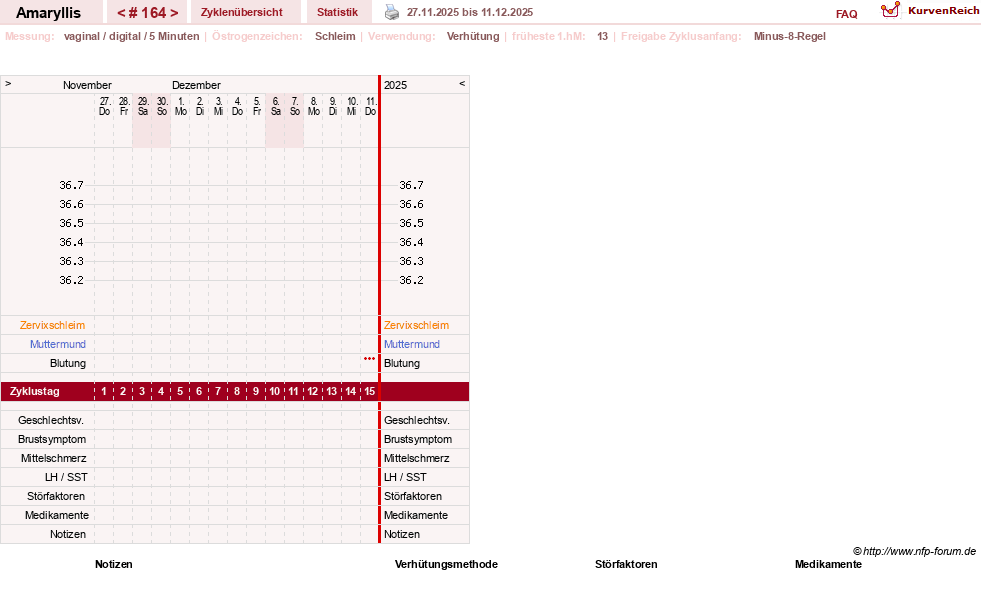The width and height of the screenshot is (981, 603).
Task: Select date column 1. Mo
Action: 181,106
